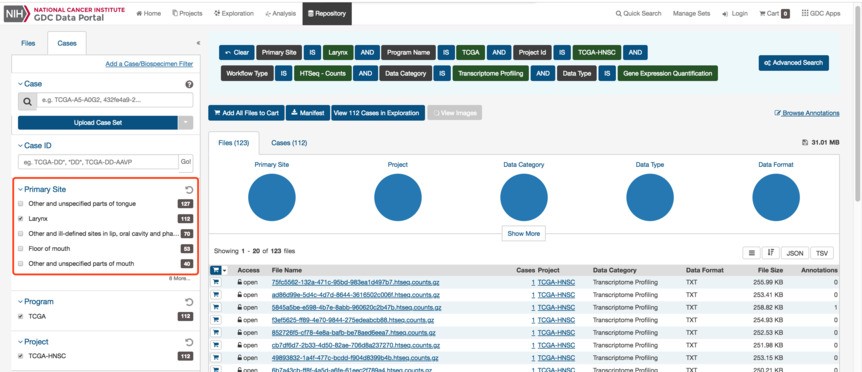Viewport: 862px width, 372px height.
Task: Add first htseq counts file to cart
Action: point(216,282)
